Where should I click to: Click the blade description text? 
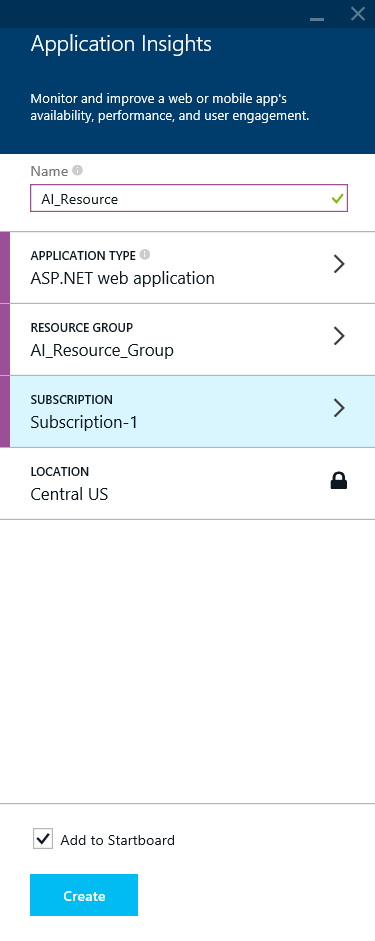(170, 107)
